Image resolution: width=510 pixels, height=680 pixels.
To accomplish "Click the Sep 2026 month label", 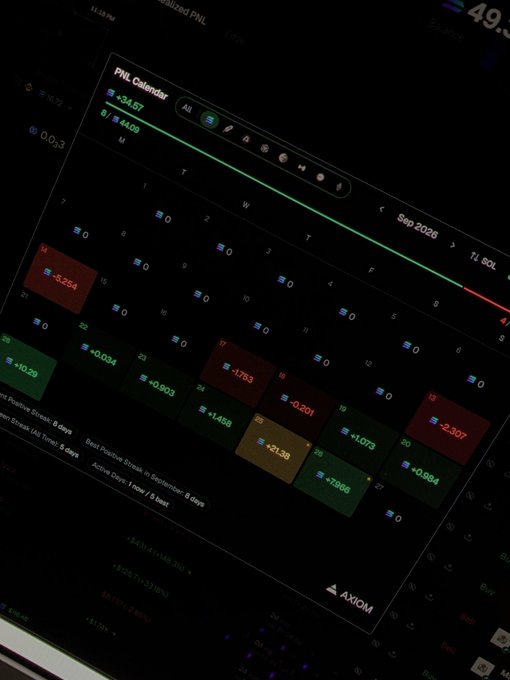I will pos(417,226).
